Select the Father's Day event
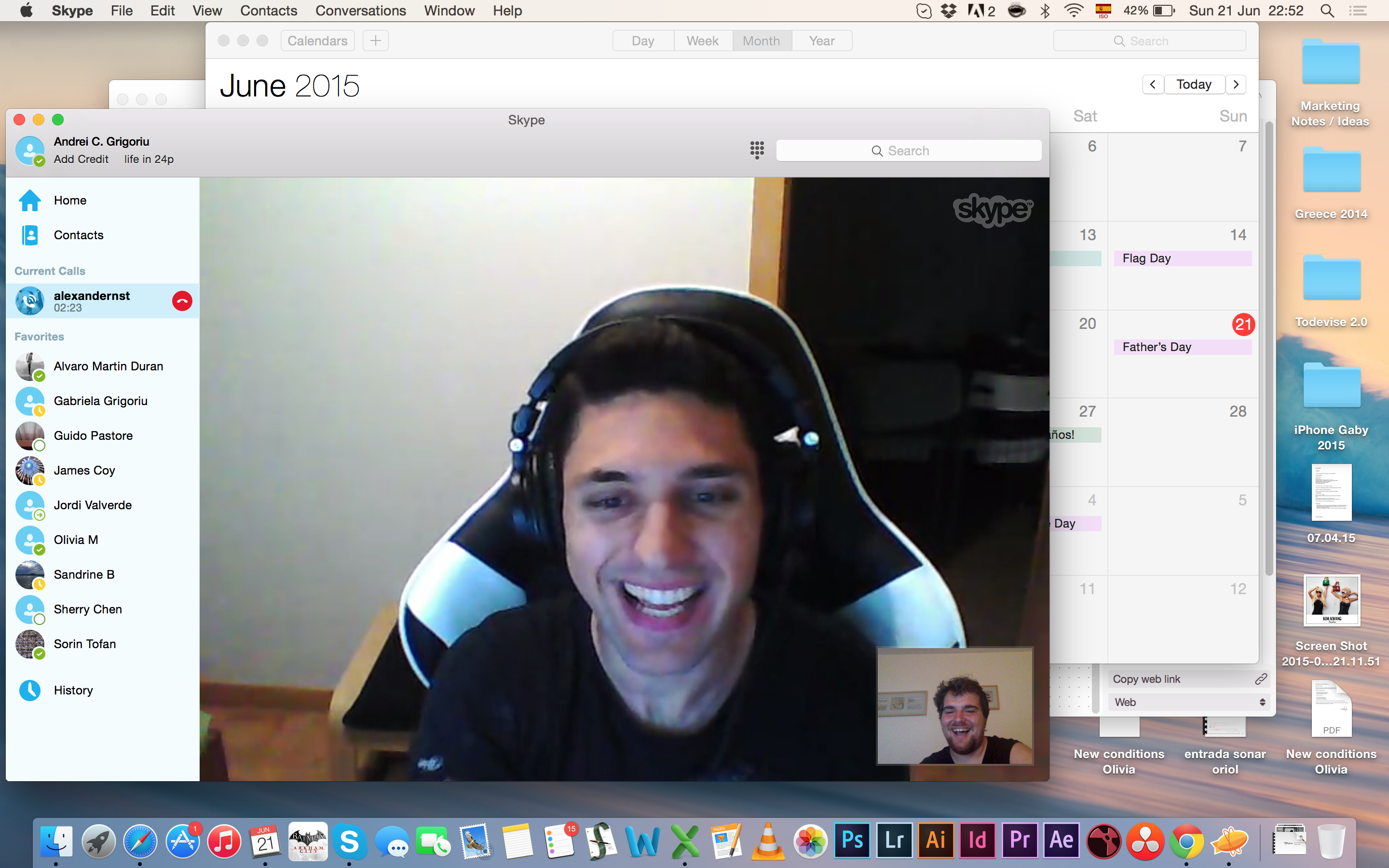Screen dimensions: 1389x868 1183,347
